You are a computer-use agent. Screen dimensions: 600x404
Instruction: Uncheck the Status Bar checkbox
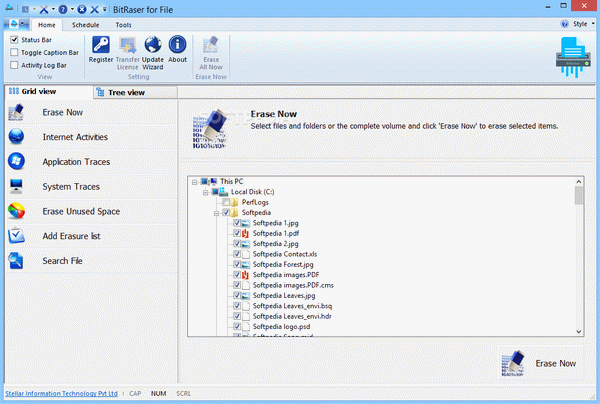click(x=14, y=40)
